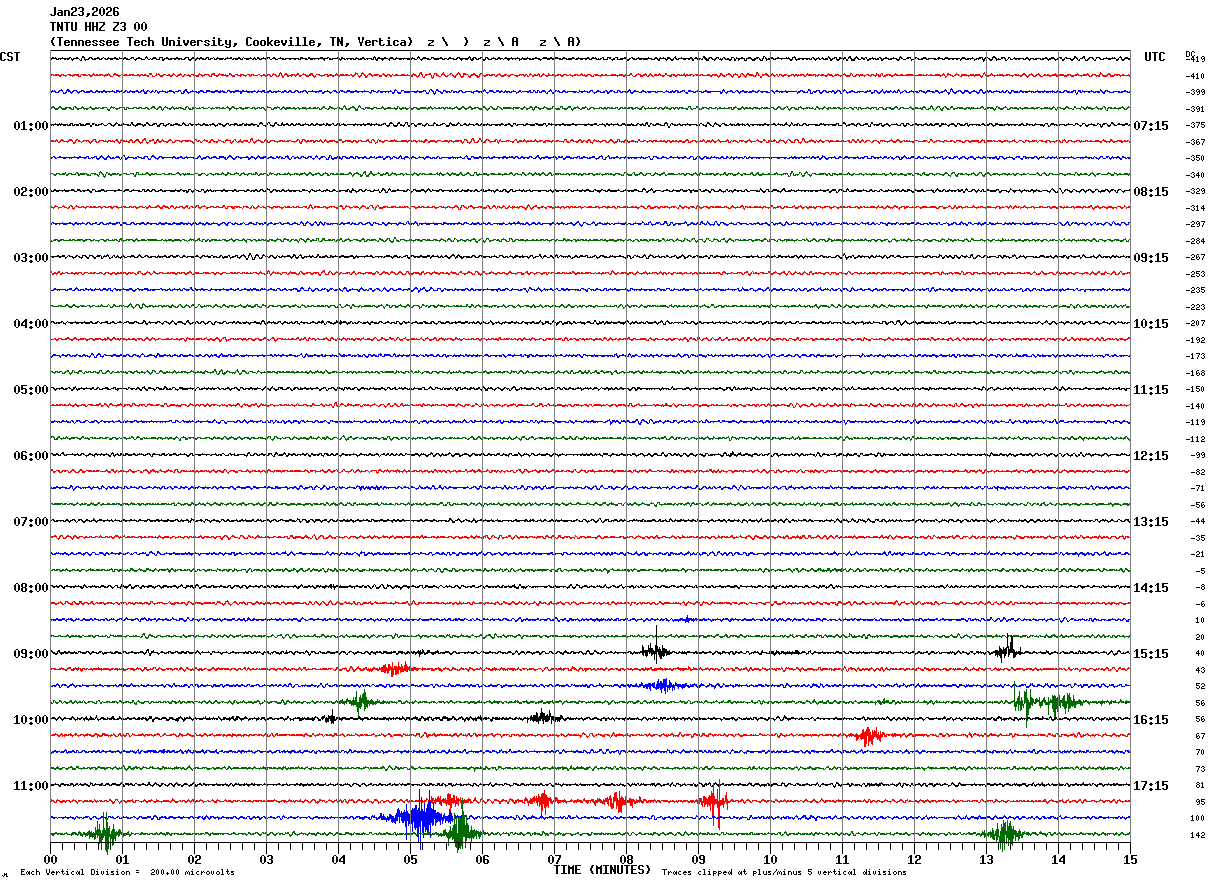Viewport: 1210px width, 886px height.
Task: Click the 09:00 CST hour label
Action: 30,654
